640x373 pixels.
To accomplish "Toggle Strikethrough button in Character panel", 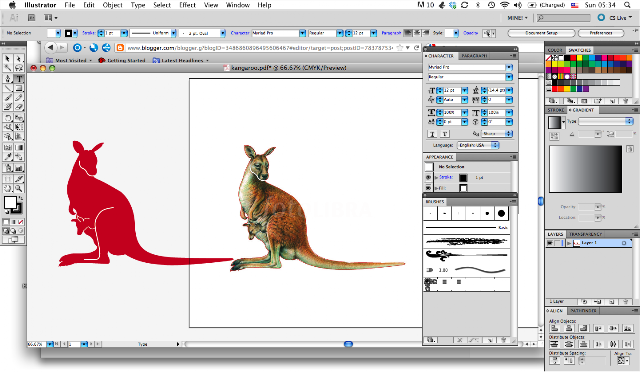I will point(444,134).
